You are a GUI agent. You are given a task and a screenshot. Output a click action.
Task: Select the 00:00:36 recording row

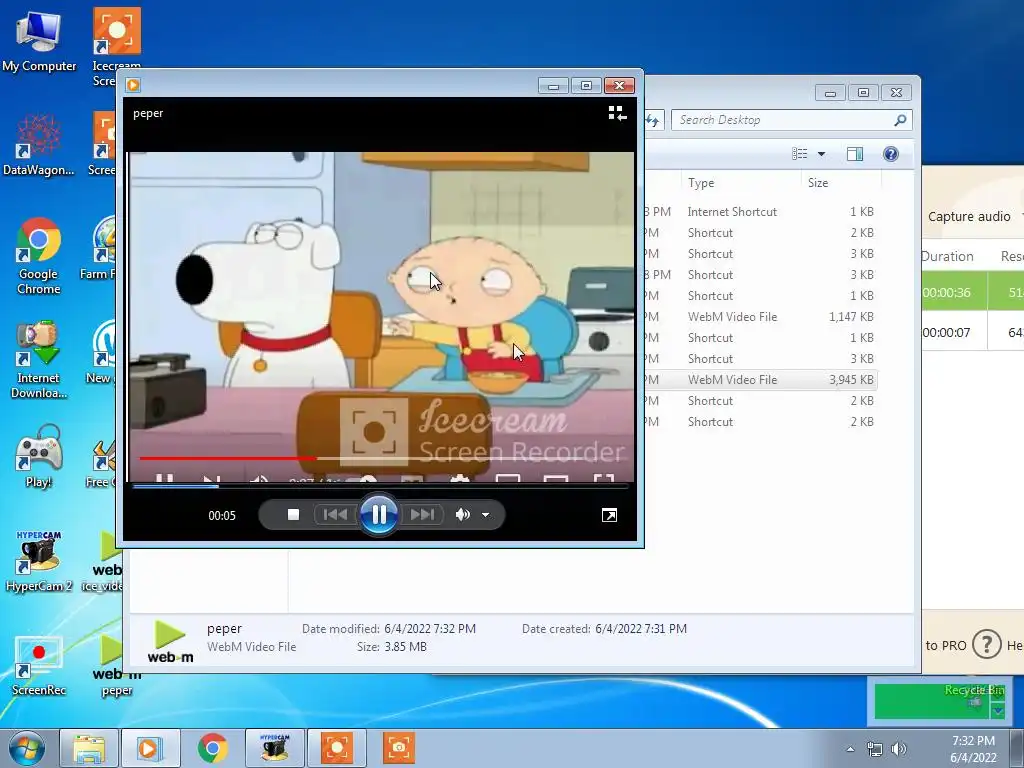972,292
